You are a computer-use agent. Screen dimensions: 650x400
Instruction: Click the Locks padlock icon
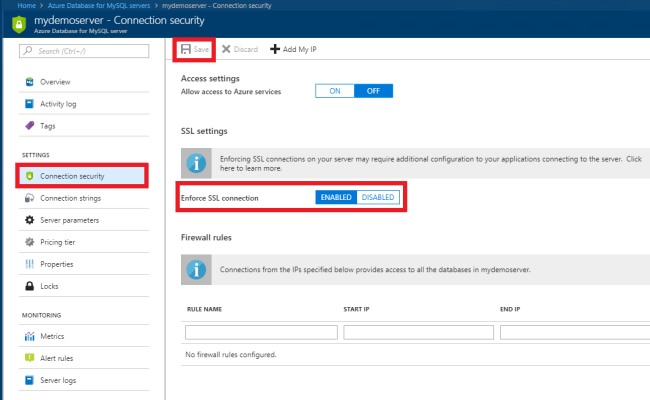(29, 286)
